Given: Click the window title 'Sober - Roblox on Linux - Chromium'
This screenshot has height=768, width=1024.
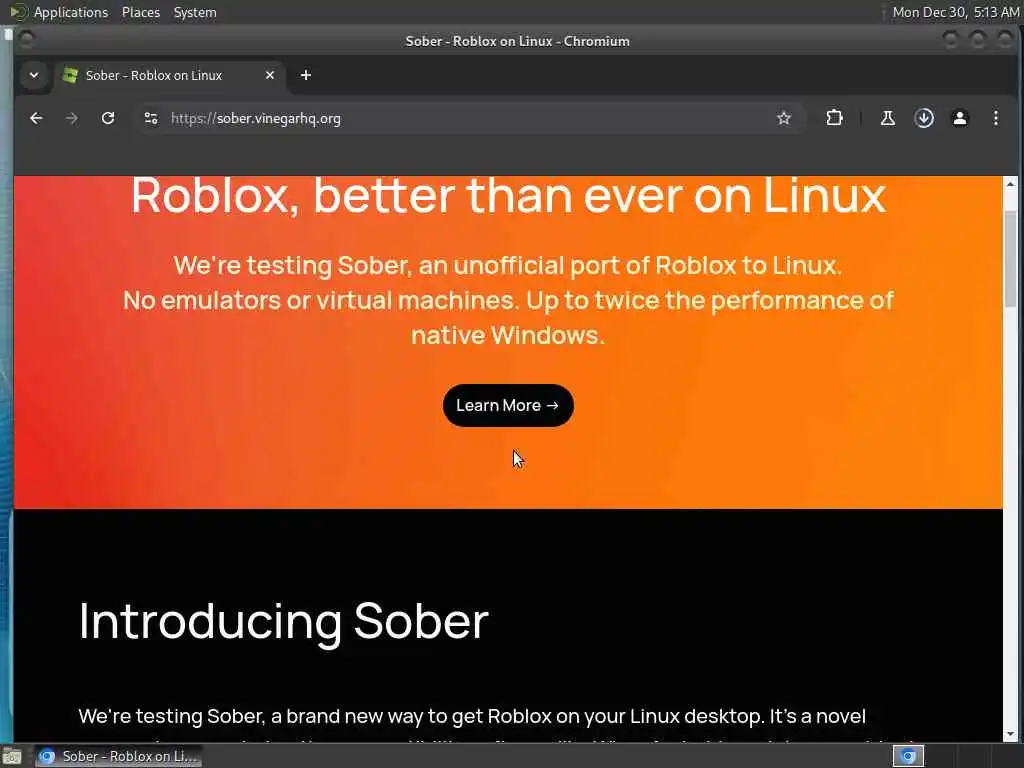Looking at the screenshot, I should pos(517,41).
